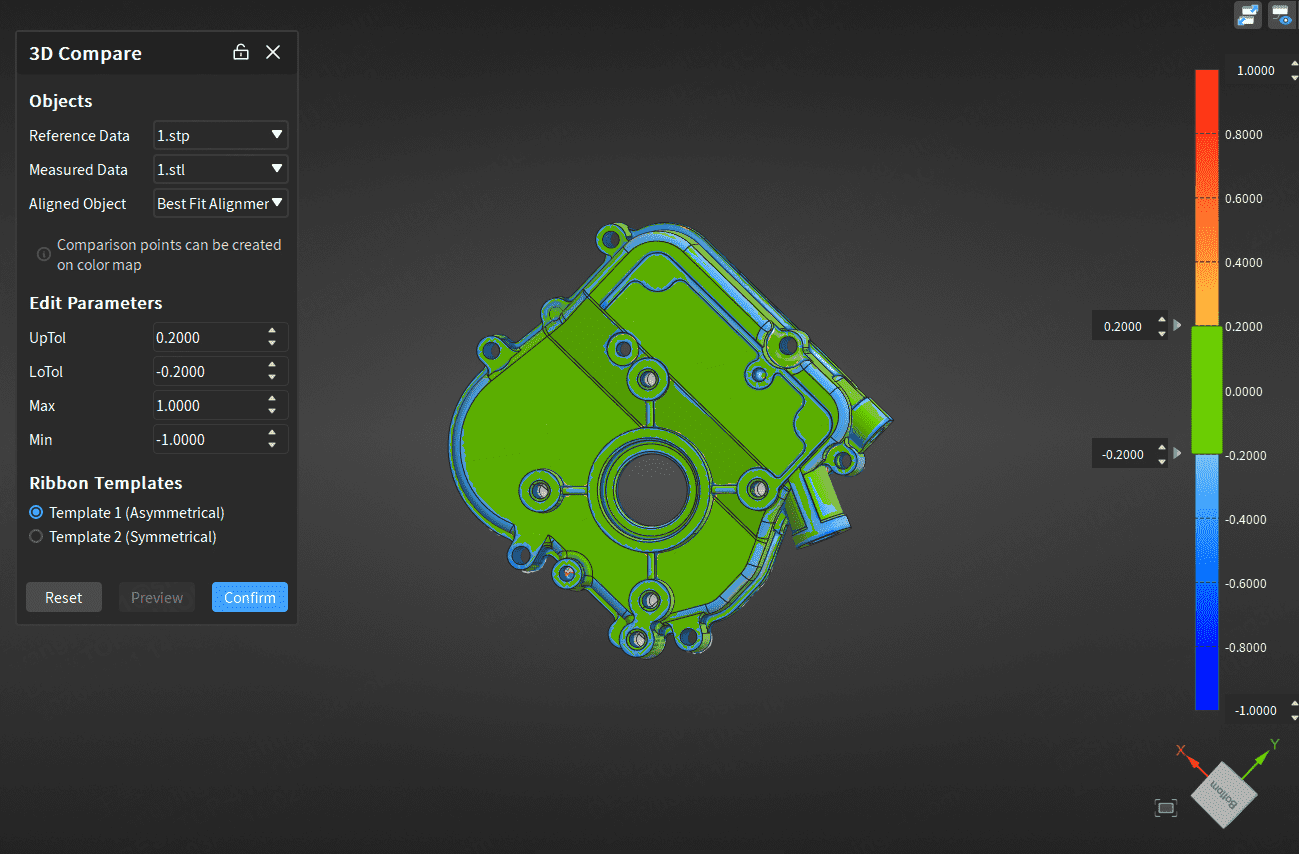The image size is (1299, 854).
Task: Click the '0.8000' scale label
Action: coord(1244,134)
